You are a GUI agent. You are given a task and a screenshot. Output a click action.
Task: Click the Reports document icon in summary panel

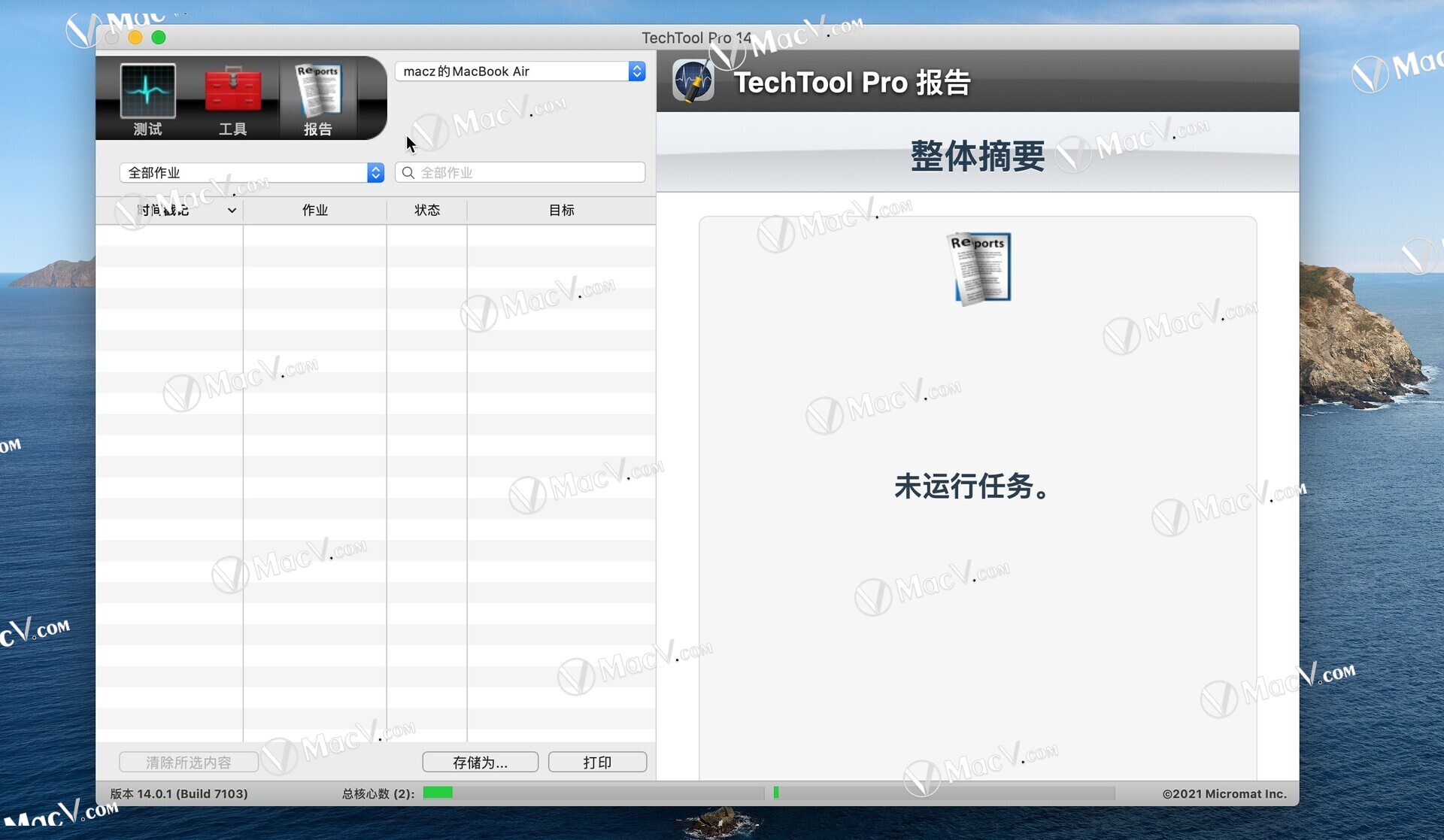978,268
